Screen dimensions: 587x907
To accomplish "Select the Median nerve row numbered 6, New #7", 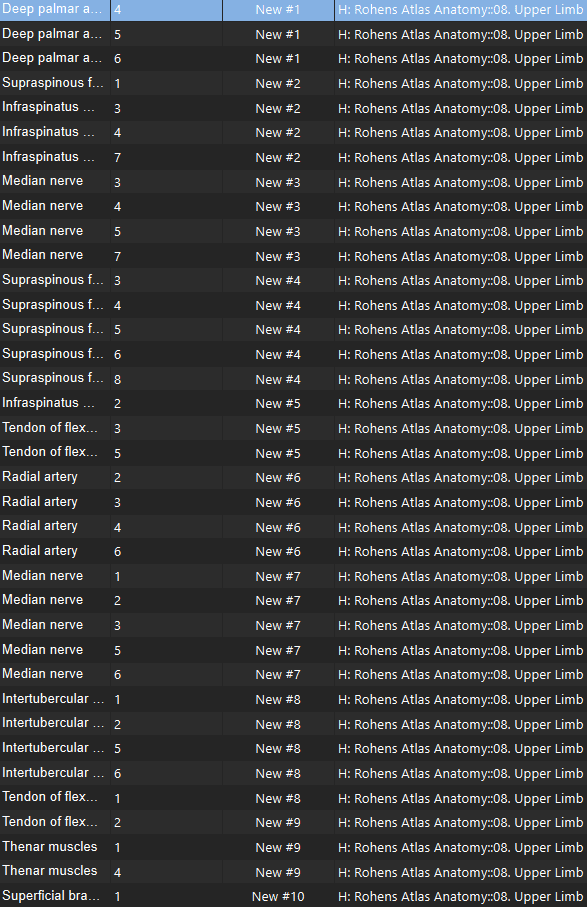I will point(293,674).
